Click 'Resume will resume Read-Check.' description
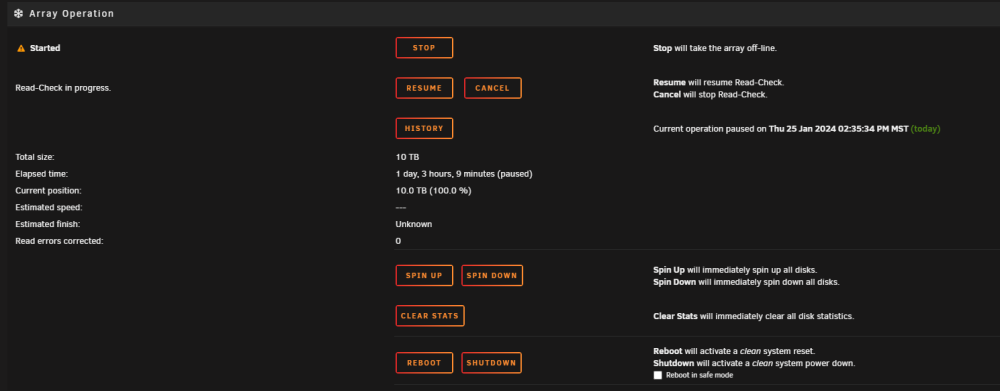This screenshot has height=391, width=1000. [719, 82]
